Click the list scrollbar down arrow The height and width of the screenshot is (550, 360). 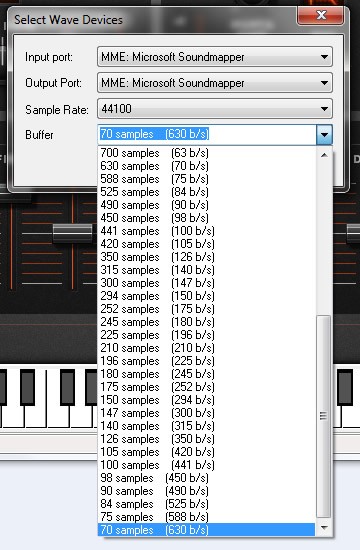(324, 528)
